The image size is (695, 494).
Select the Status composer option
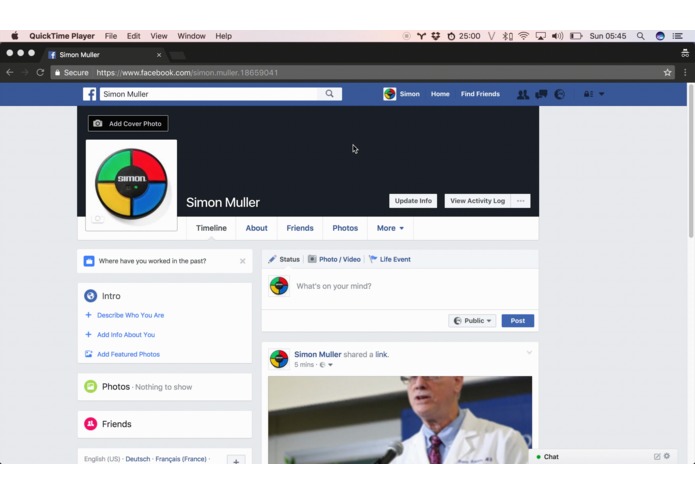click(x=284, y=259)
